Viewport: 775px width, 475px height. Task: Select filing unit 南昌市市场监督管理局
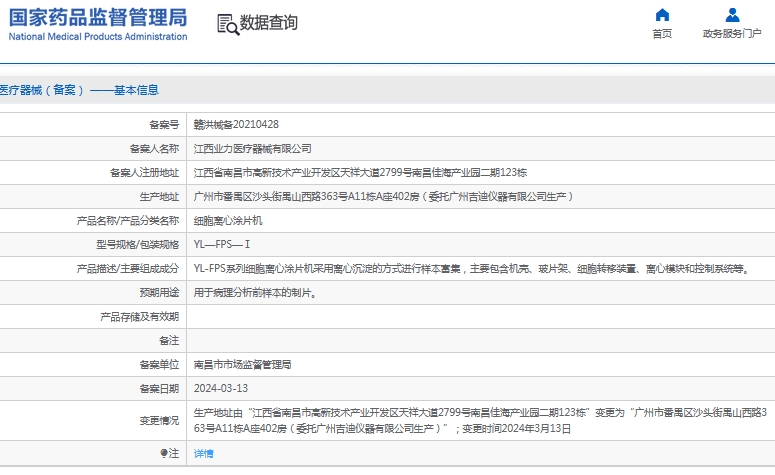(242, 365)
